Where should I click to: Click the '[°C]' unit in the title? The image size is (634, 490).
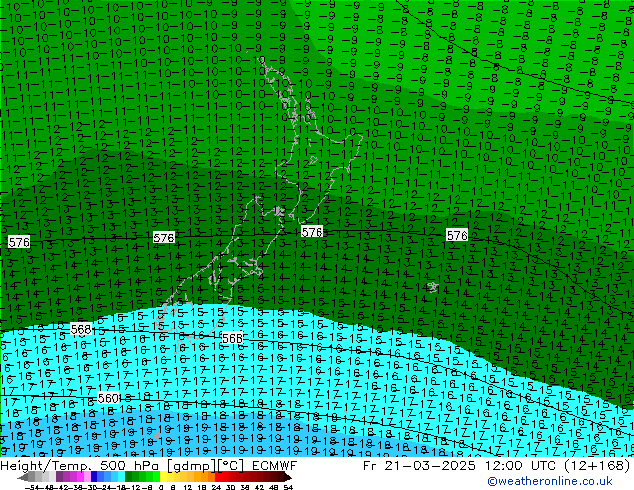tap(231, 466)
